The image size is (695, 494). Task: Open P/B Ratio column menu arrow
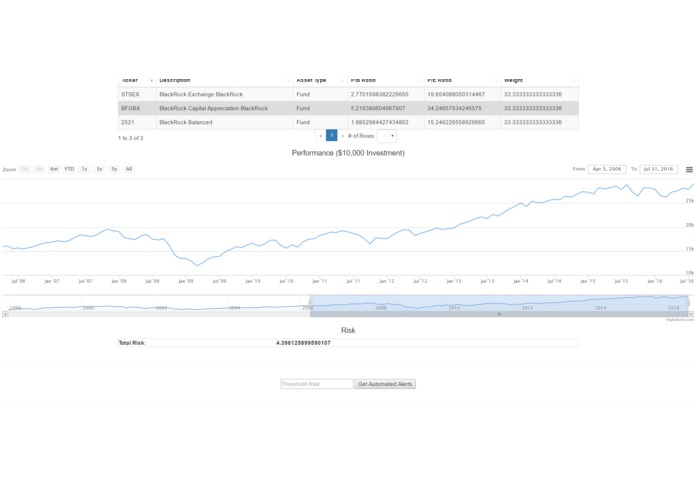[419, 81]
